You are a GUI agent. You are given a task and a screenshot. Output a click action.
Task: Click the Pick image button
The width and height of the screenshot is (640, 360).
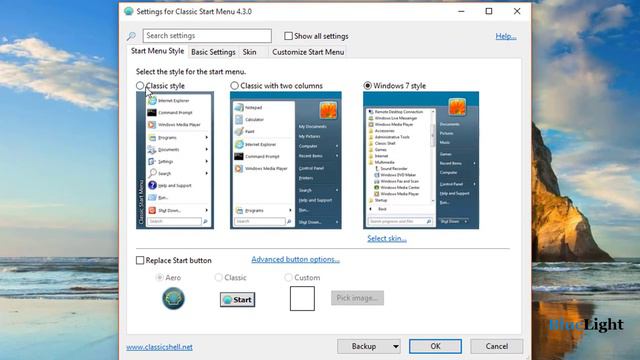tap(357, 298)
